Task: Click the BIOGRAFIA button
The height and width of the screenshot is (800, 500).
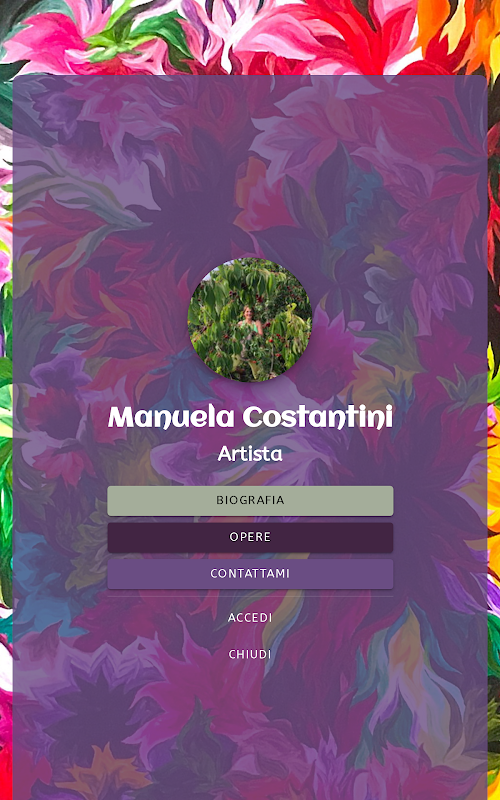Action: pyautogui.click(x=250, y=501)
